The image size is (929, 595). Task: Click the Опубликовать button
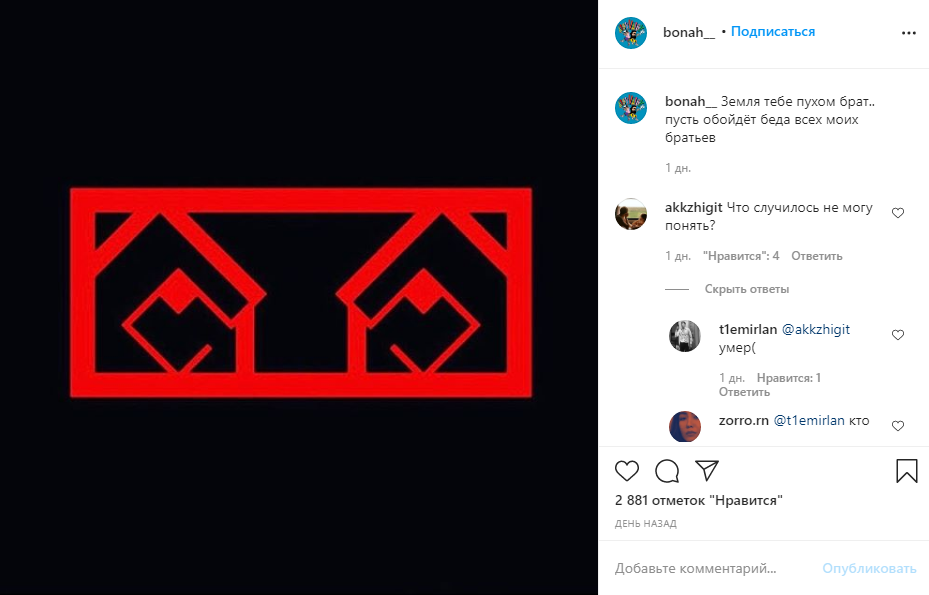pos(869,568)
